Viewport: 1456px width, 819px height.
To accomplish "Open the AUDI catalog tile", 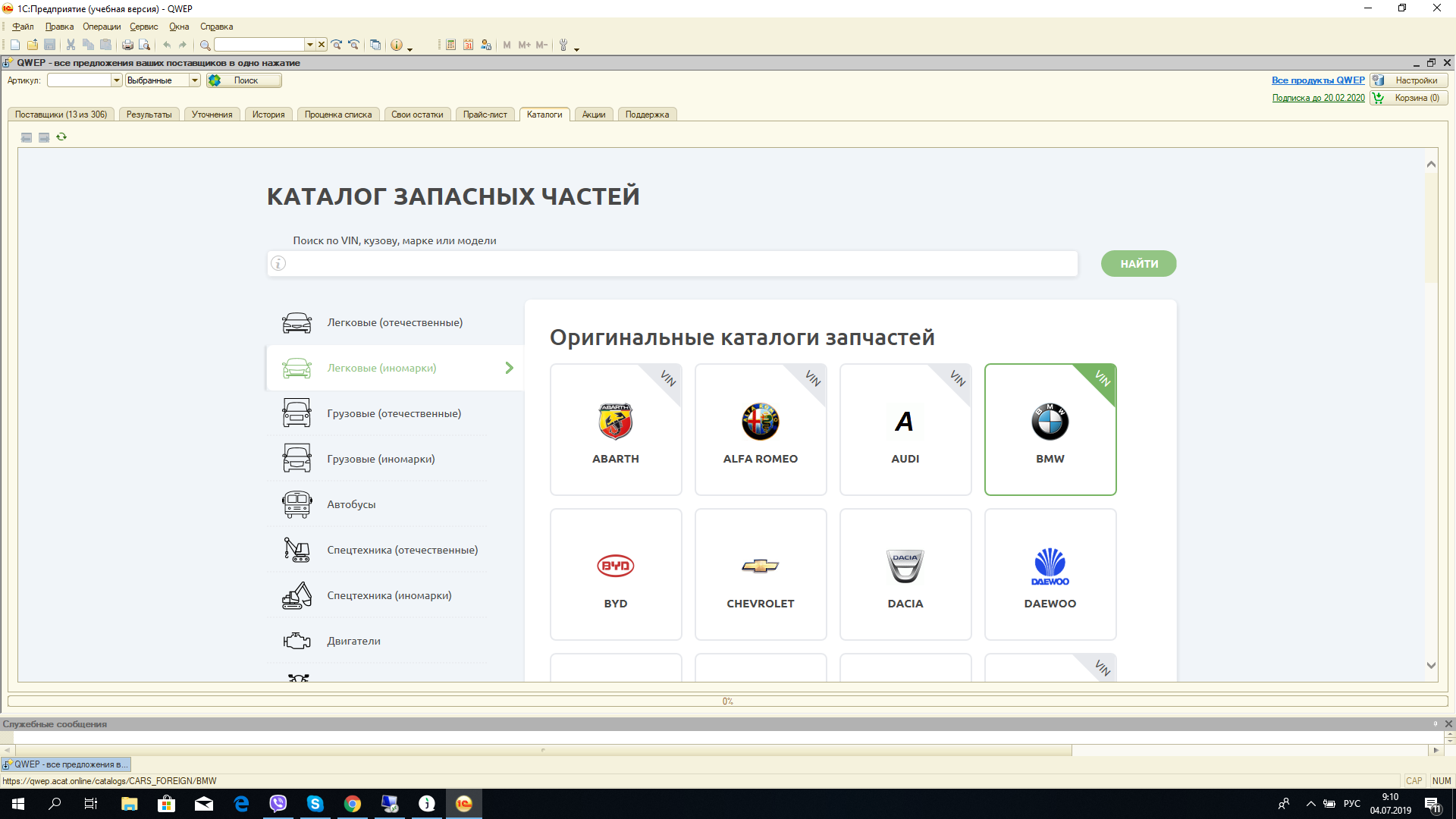I will click(905, 429).
